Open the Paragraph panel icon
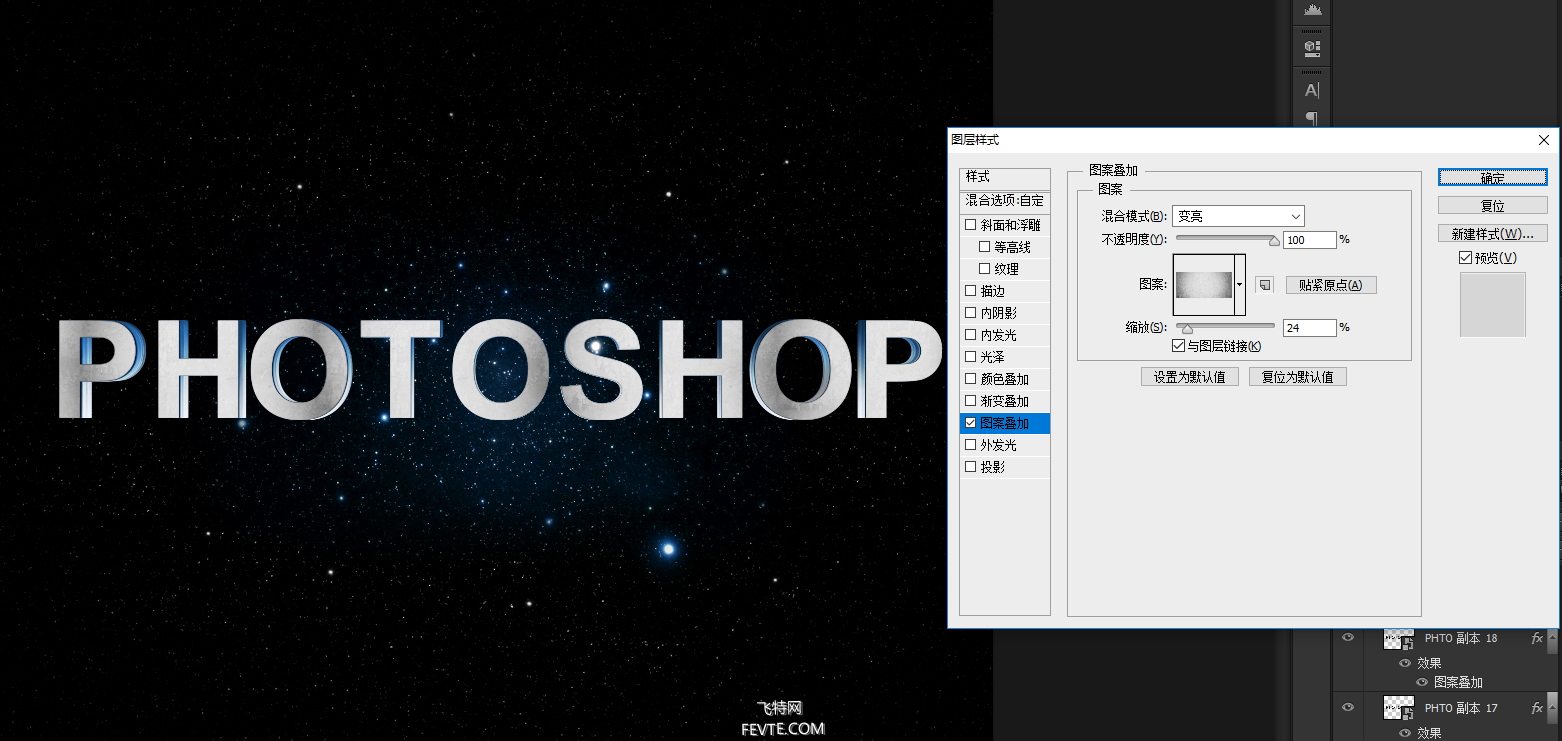1562x741 pixels. [x=1311, y=118]
